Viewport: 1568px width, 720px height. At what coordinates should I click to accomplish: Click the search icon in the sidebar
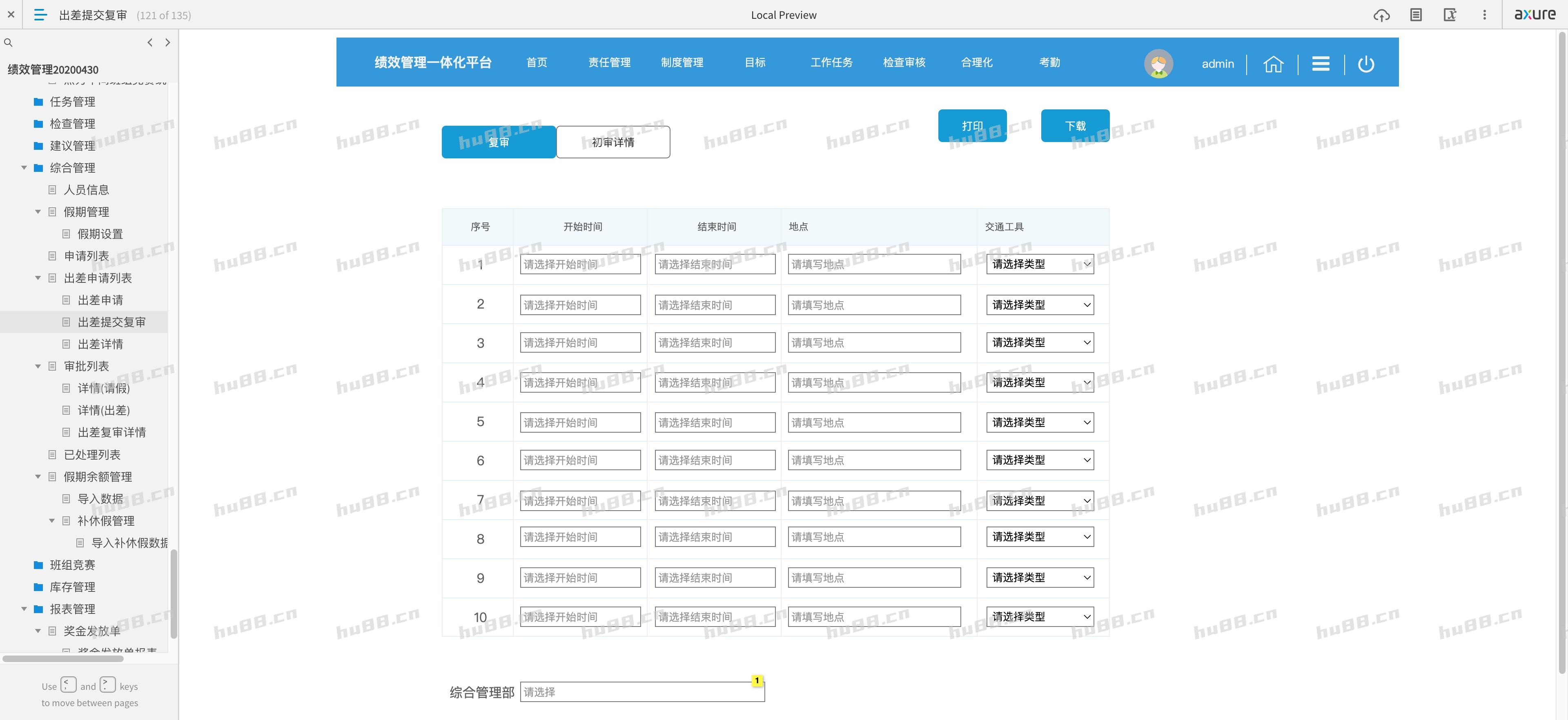(x=8, y=42)
